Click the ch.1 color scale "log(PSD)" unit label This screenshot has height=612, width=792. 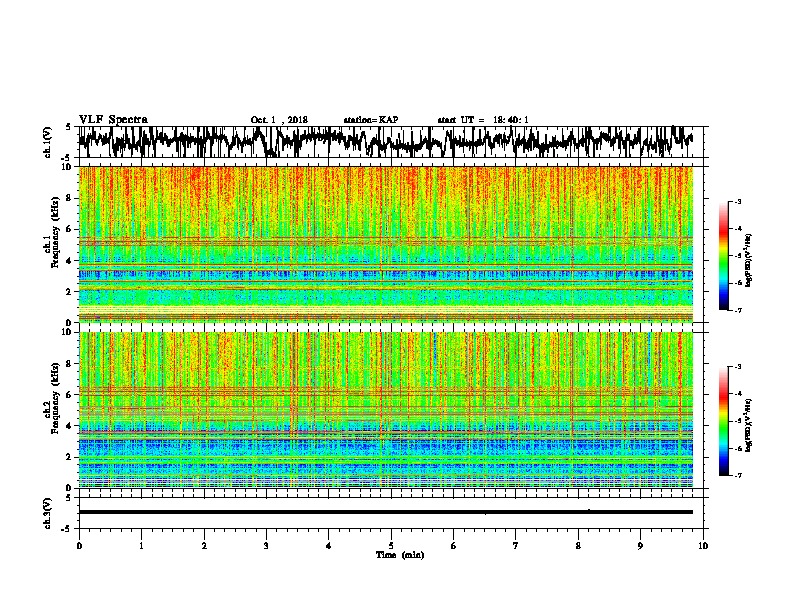click(x=749, y=261)
